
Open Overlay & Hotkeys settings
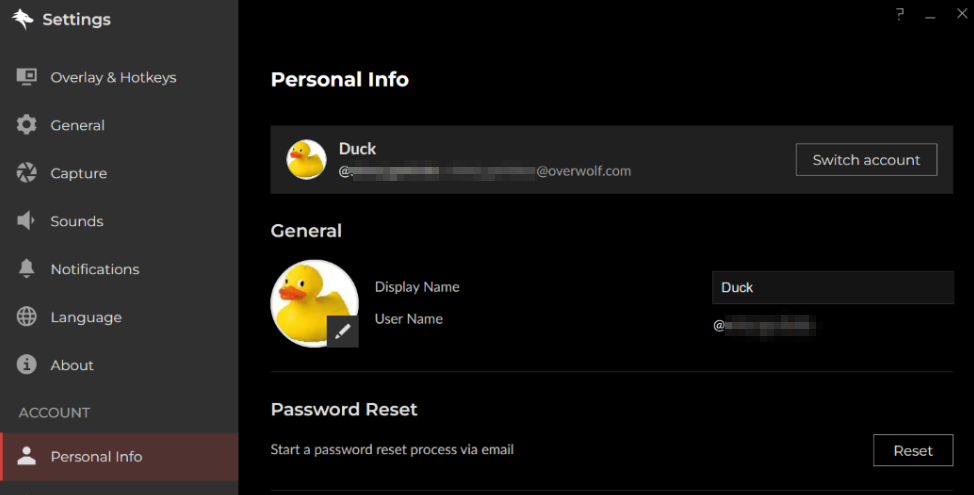119,77
